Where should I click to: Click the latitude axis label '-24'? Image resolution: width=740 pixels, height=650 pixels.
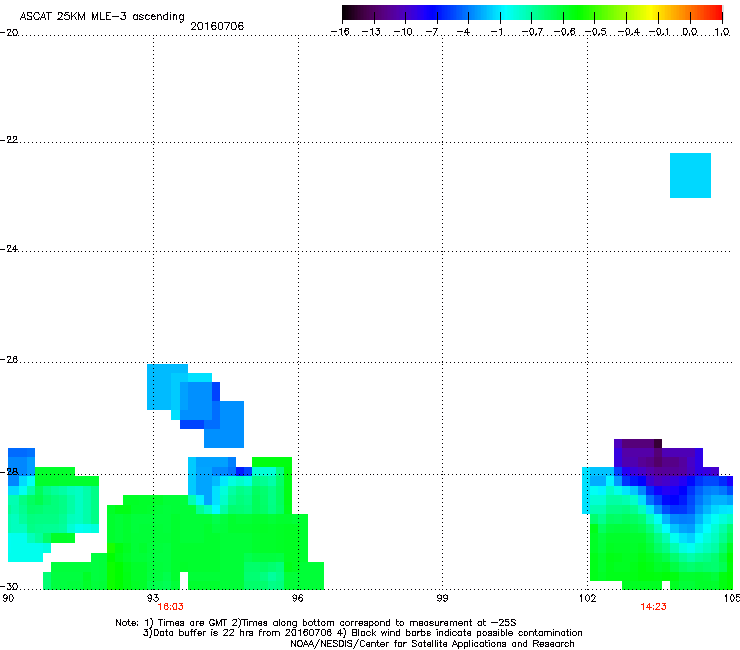click(9, 249)
